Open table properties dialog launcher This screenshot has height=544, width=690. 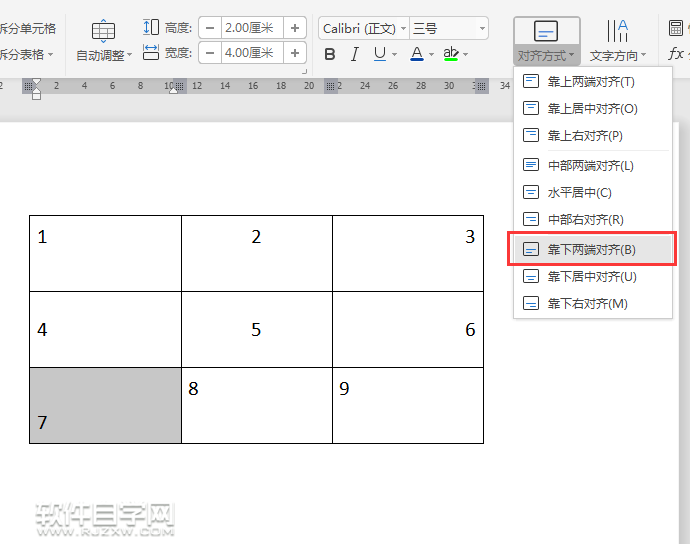click(304, 71)
